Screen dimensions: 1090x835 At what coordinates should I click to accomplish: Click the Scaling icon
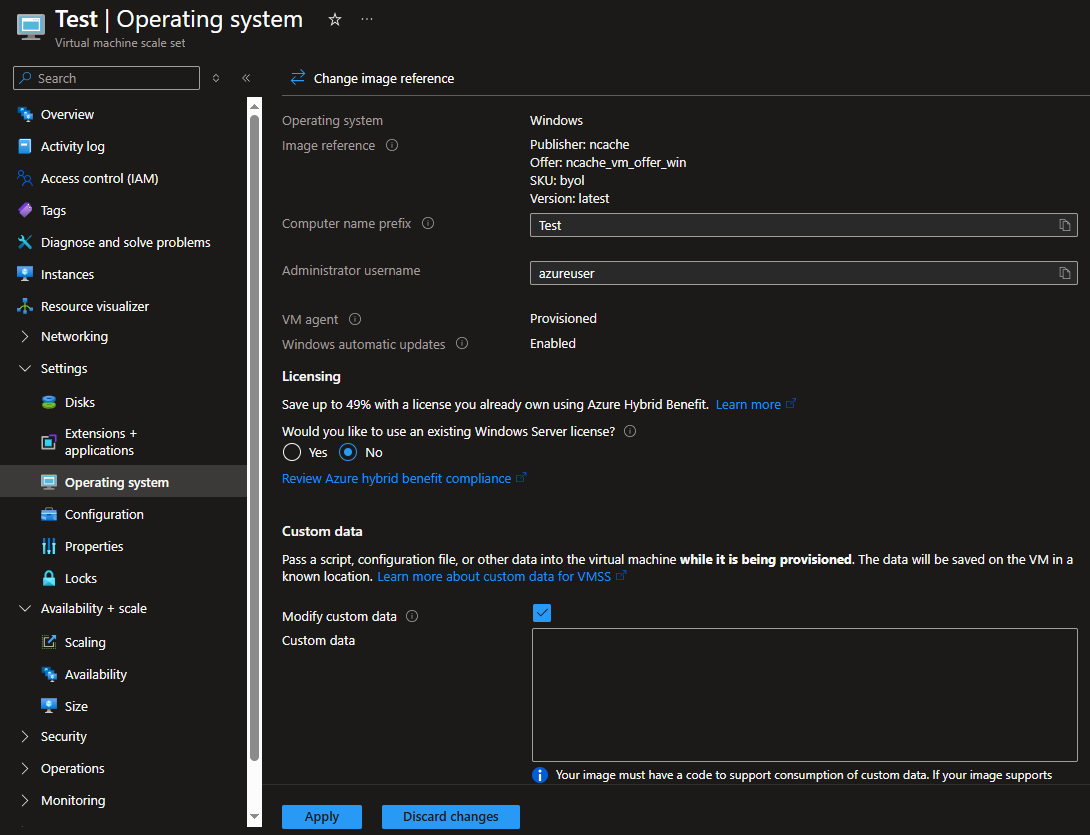(49, 642)
